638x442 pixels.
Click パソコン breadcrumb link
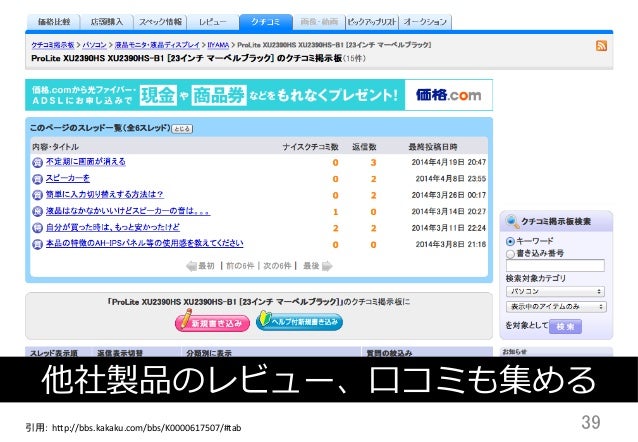tap(94, 45)
